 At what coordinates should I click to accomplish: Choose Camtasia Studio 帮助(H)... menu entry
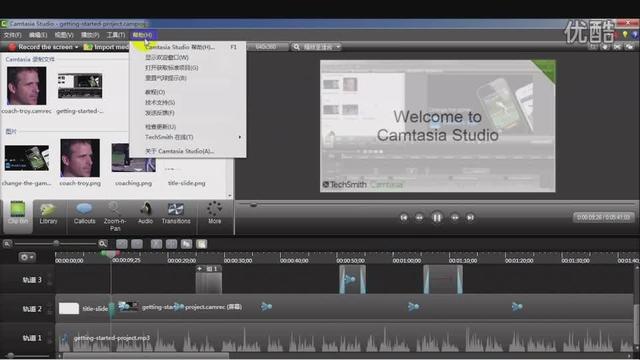point(188,47)
